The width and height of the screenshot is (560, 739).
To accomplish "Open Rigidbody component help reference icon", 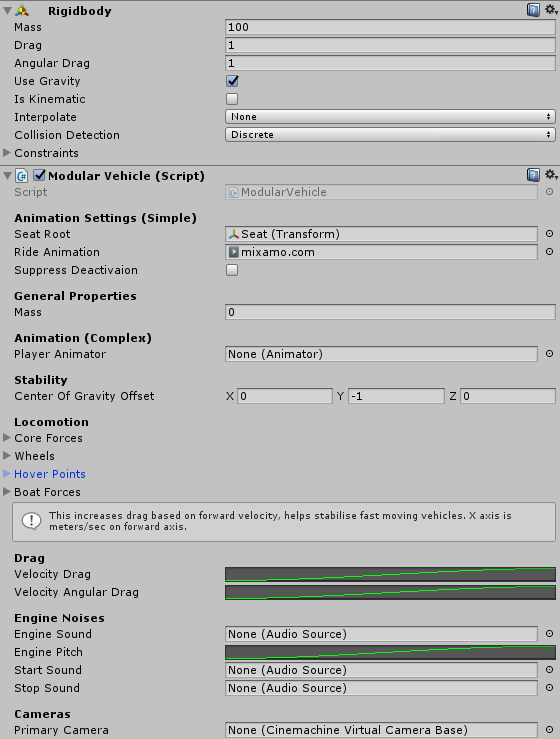I will (x=533, y=10).
